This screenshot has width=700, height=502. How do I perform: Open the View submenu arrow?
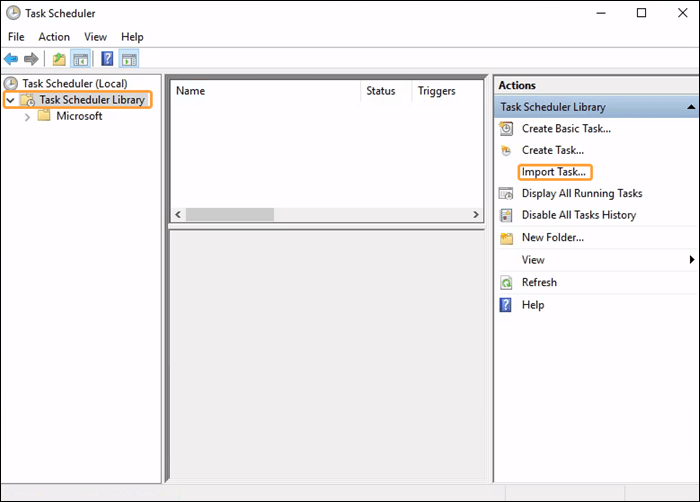point(692,259)
